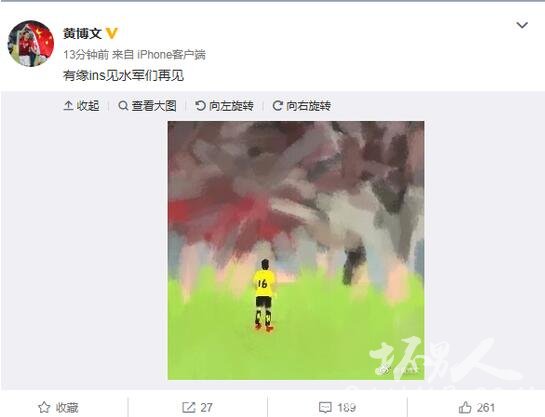Click the magnifier icon beside 查看大图
This screenshot has height=417, width=545.
coord(123,106)
